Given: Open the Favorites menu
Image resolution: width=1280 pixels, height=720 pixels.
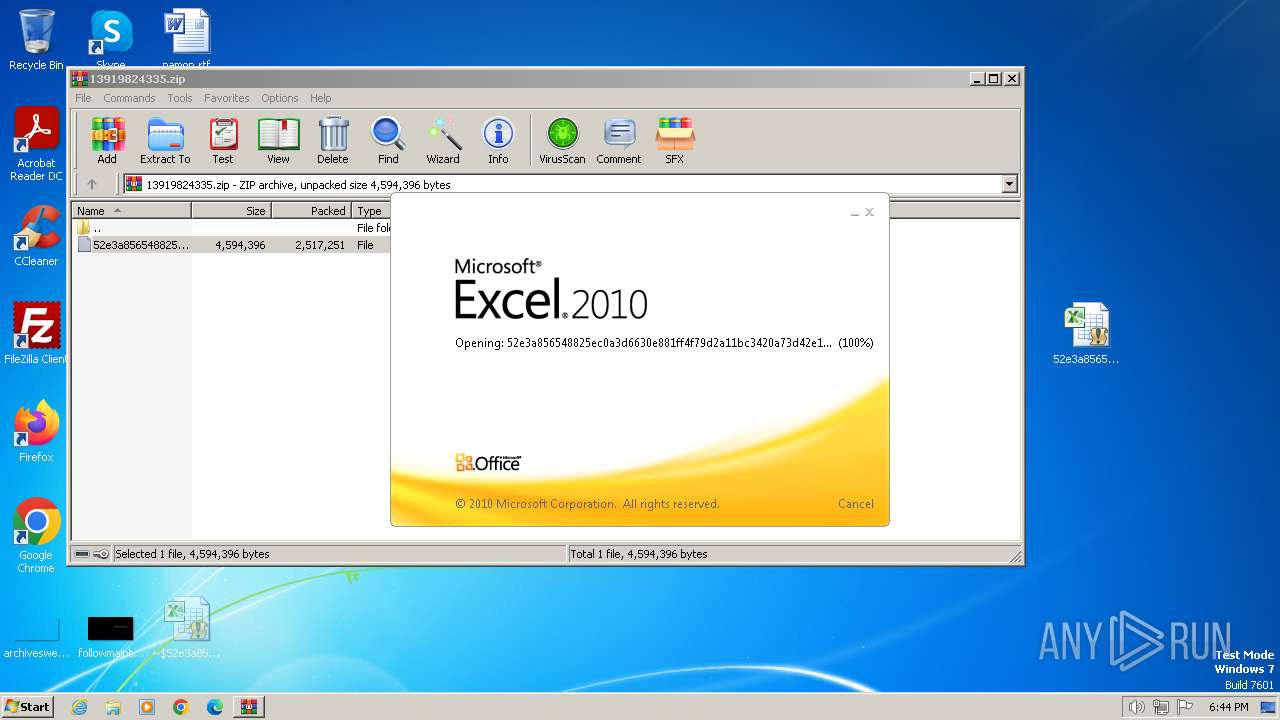Looking at the screenshot, I should coord(227,98).
